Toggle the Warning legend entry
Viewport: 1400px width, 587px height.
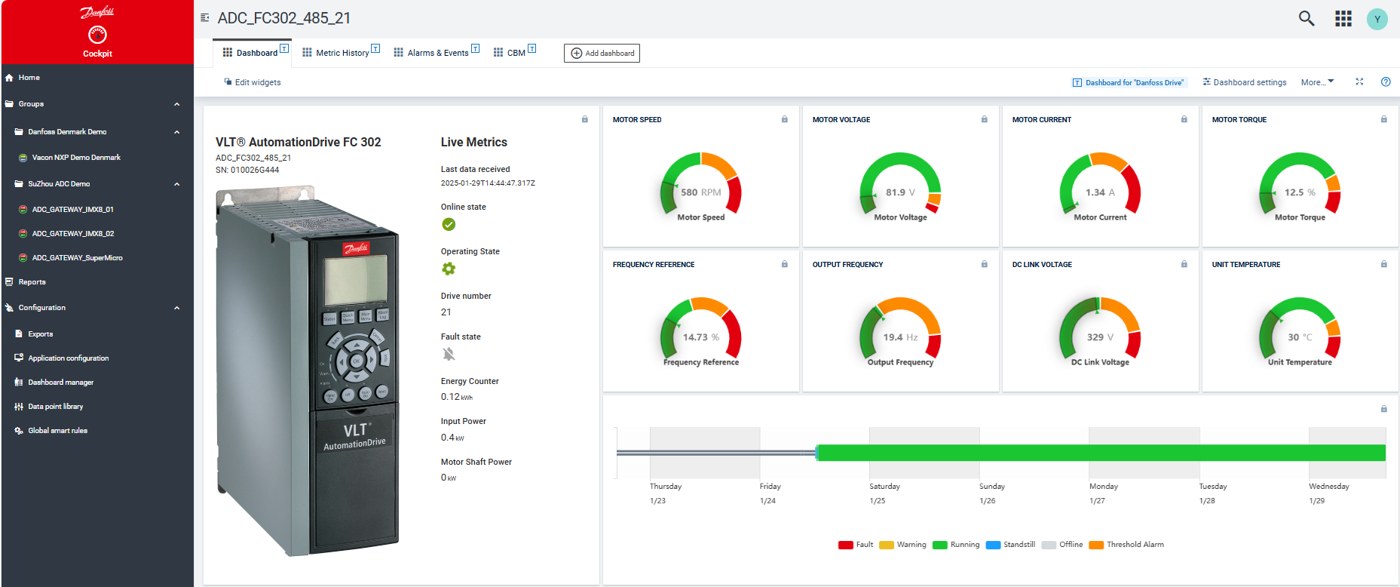(x=903, y=545)
